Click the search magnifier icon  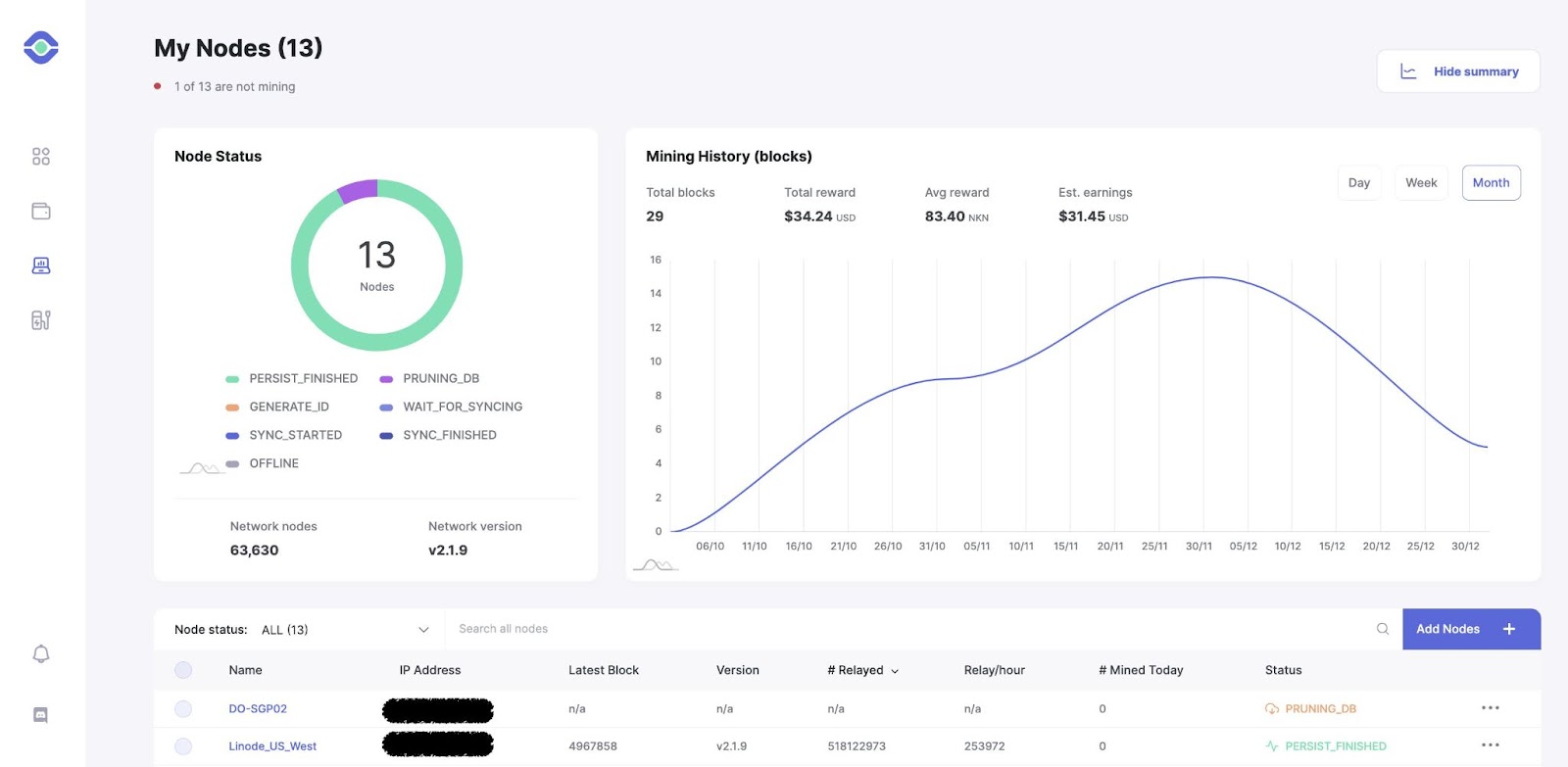point(1383,629)
